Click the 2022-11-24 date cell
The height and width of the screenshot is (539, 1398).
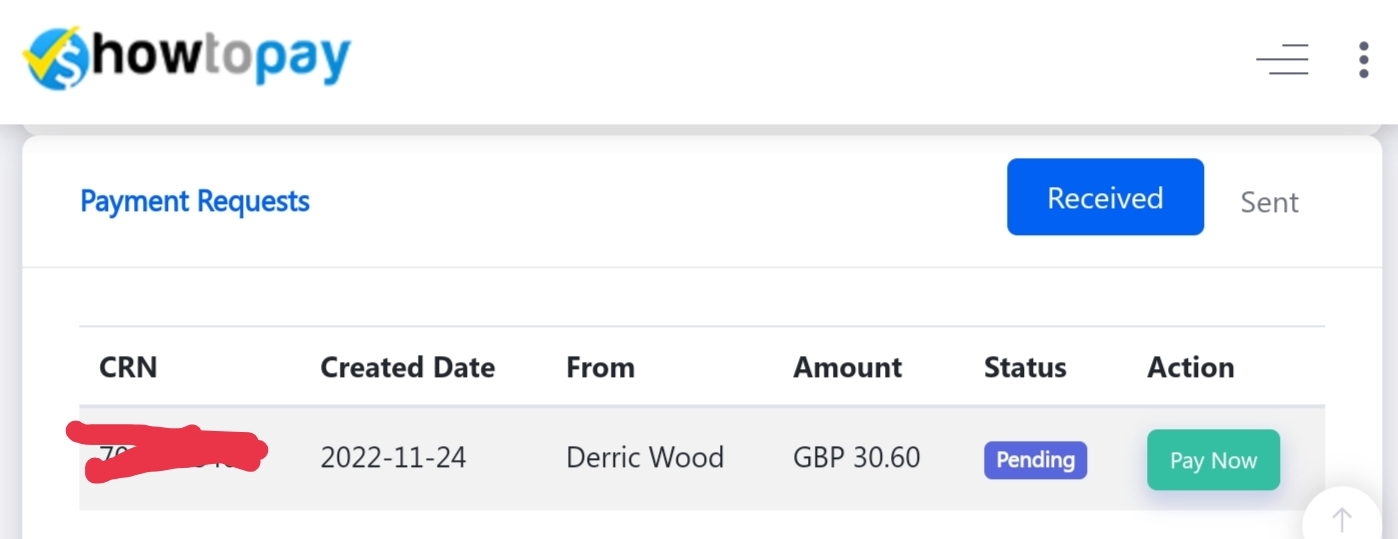coord(393,458)
